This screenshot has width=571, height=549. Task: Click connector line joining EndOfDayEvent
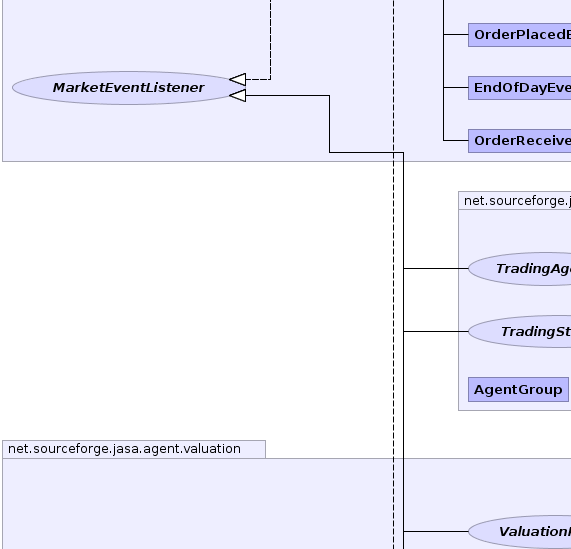pos(456,87)
